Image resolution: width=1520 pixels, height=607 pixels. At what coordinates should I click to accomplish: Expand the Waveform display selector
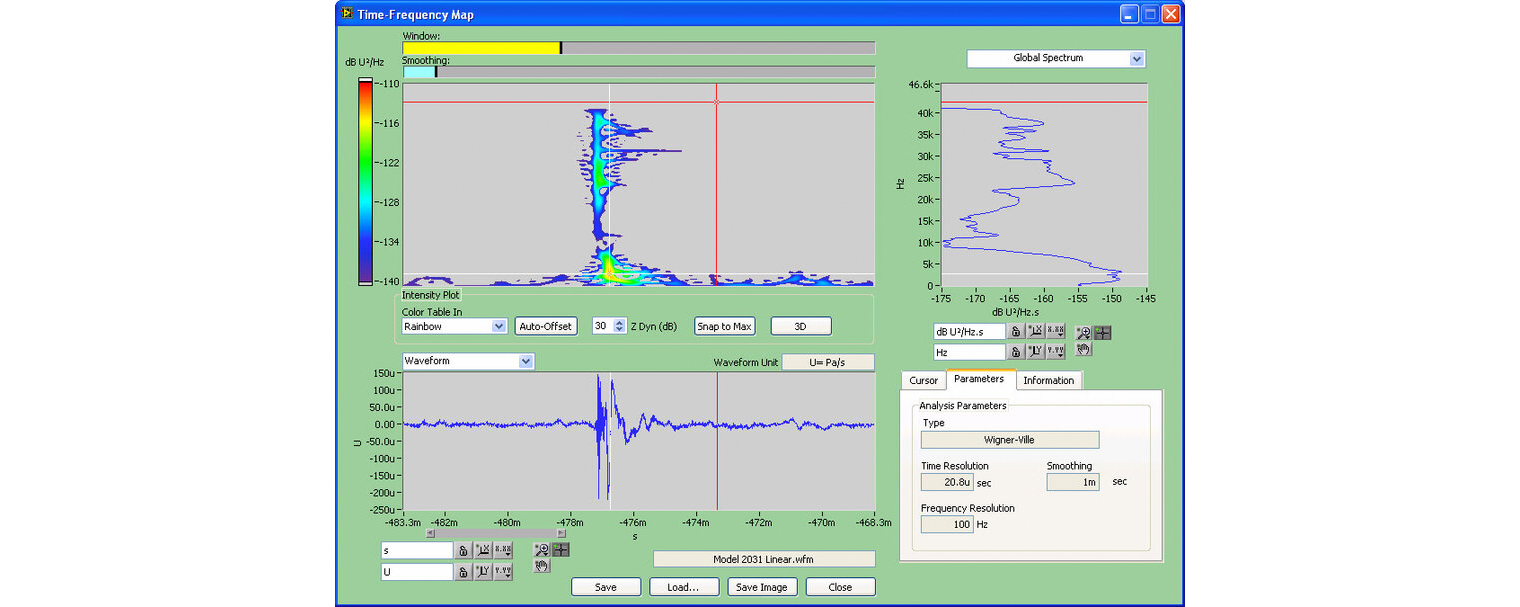(x=526, y=361)
